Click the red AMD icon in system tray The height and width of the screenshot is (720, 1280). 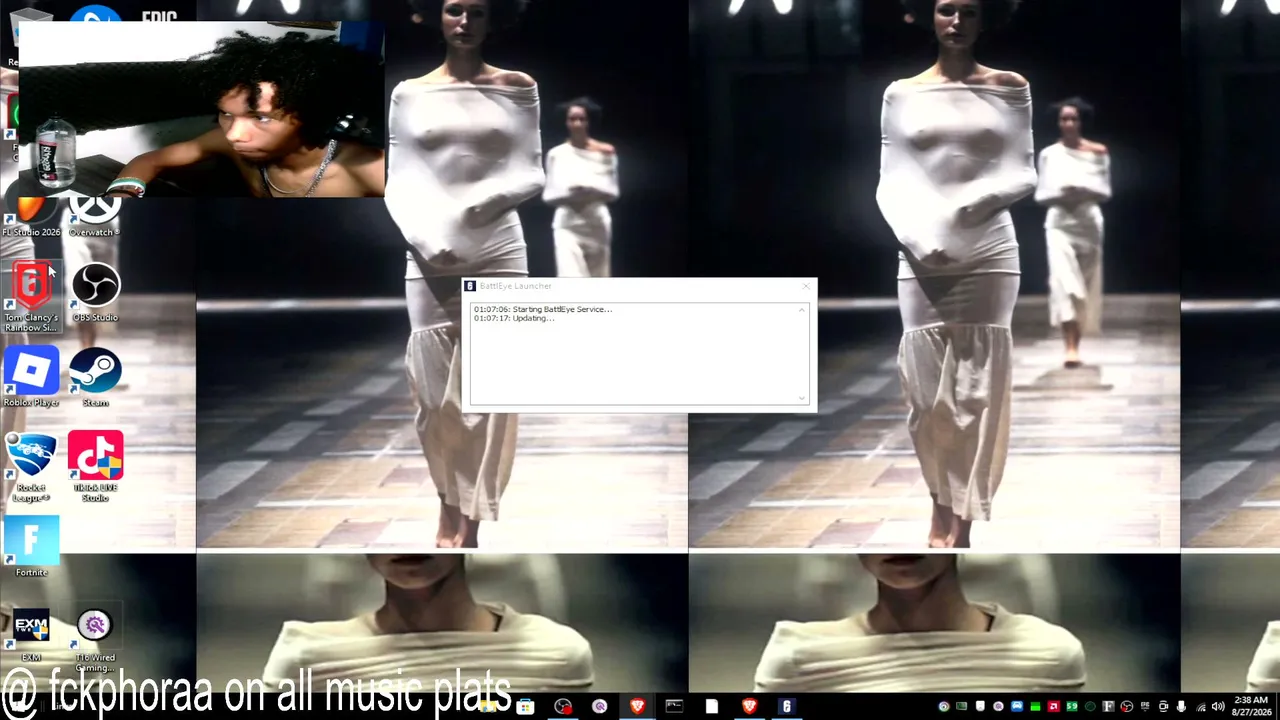click(x=1053, y=707)
